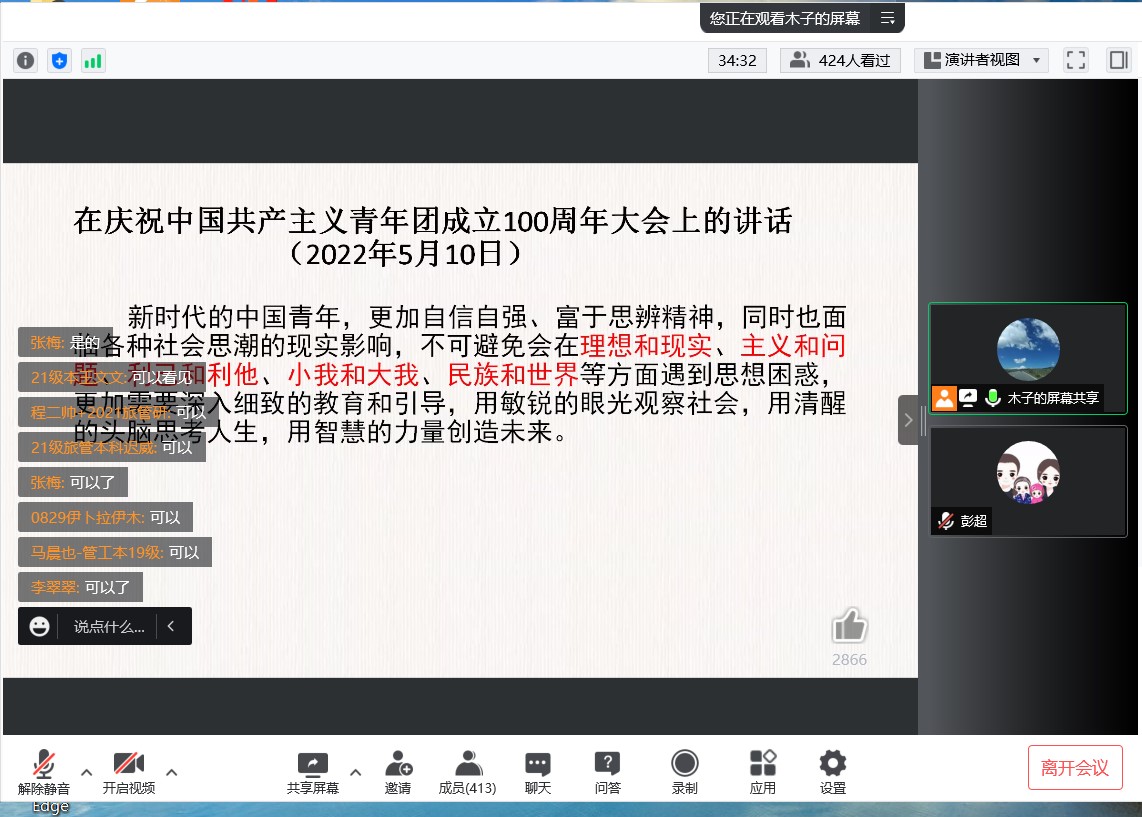Open the 演讲者视图 view dropdown
The image size is (1142, 817).
981,60
